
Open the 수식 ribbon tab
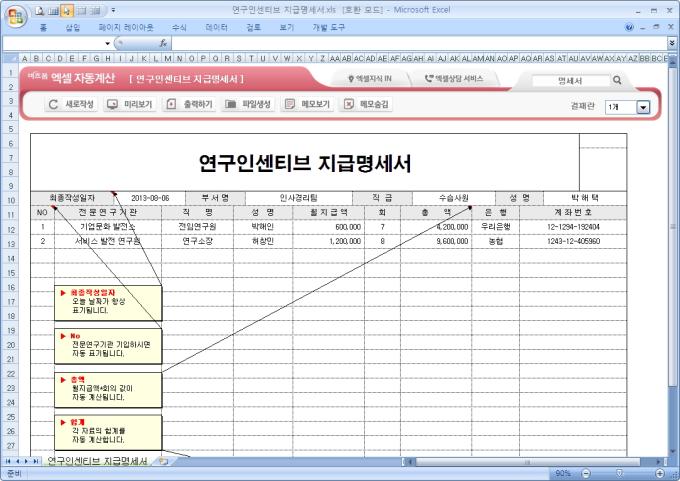point(179,28)
